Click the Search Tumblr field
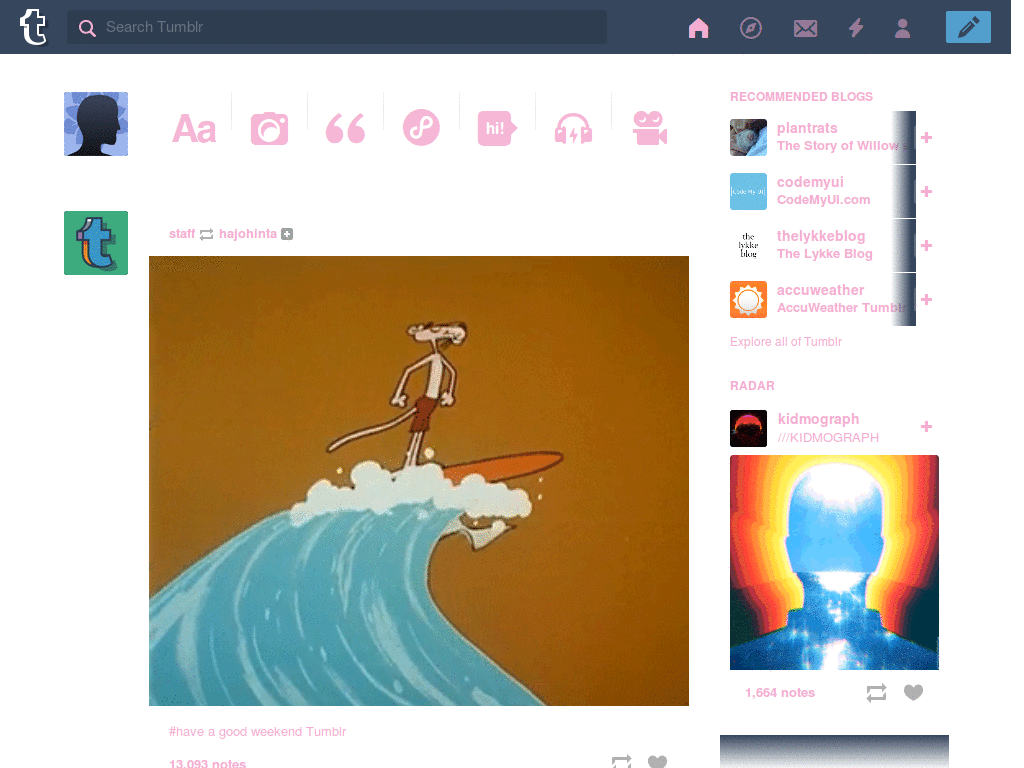Image resolution: width=1024 pixels, height=768 pixels. pos(337,27)
